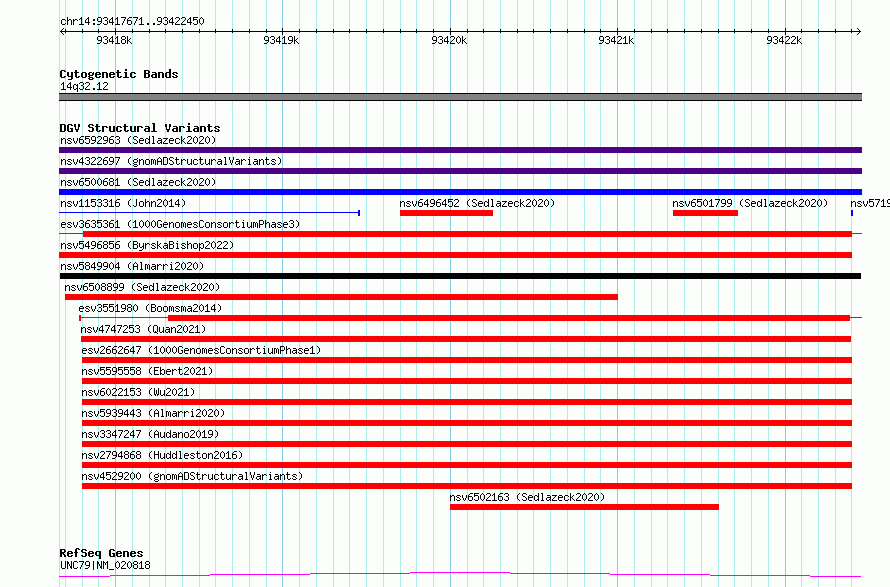Click the chr14:93417671..93422450 region label
This screenshot has width=890, height=587.
click(x=132, y=21)
